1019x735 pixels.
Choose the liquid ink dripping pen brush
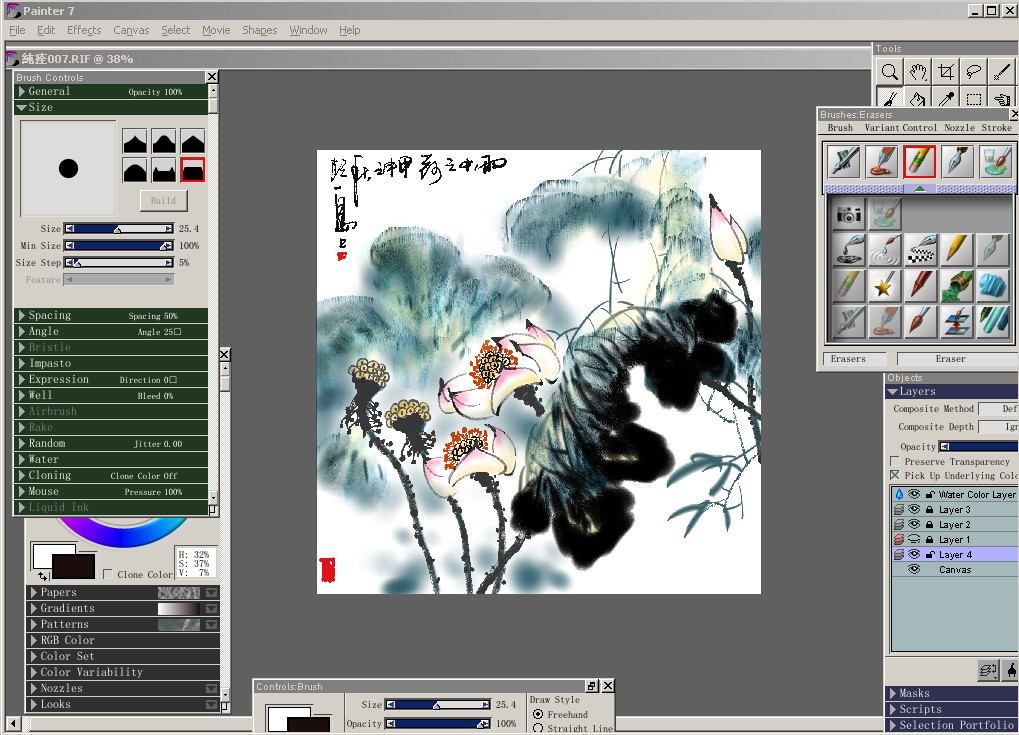tap(848, 250)
